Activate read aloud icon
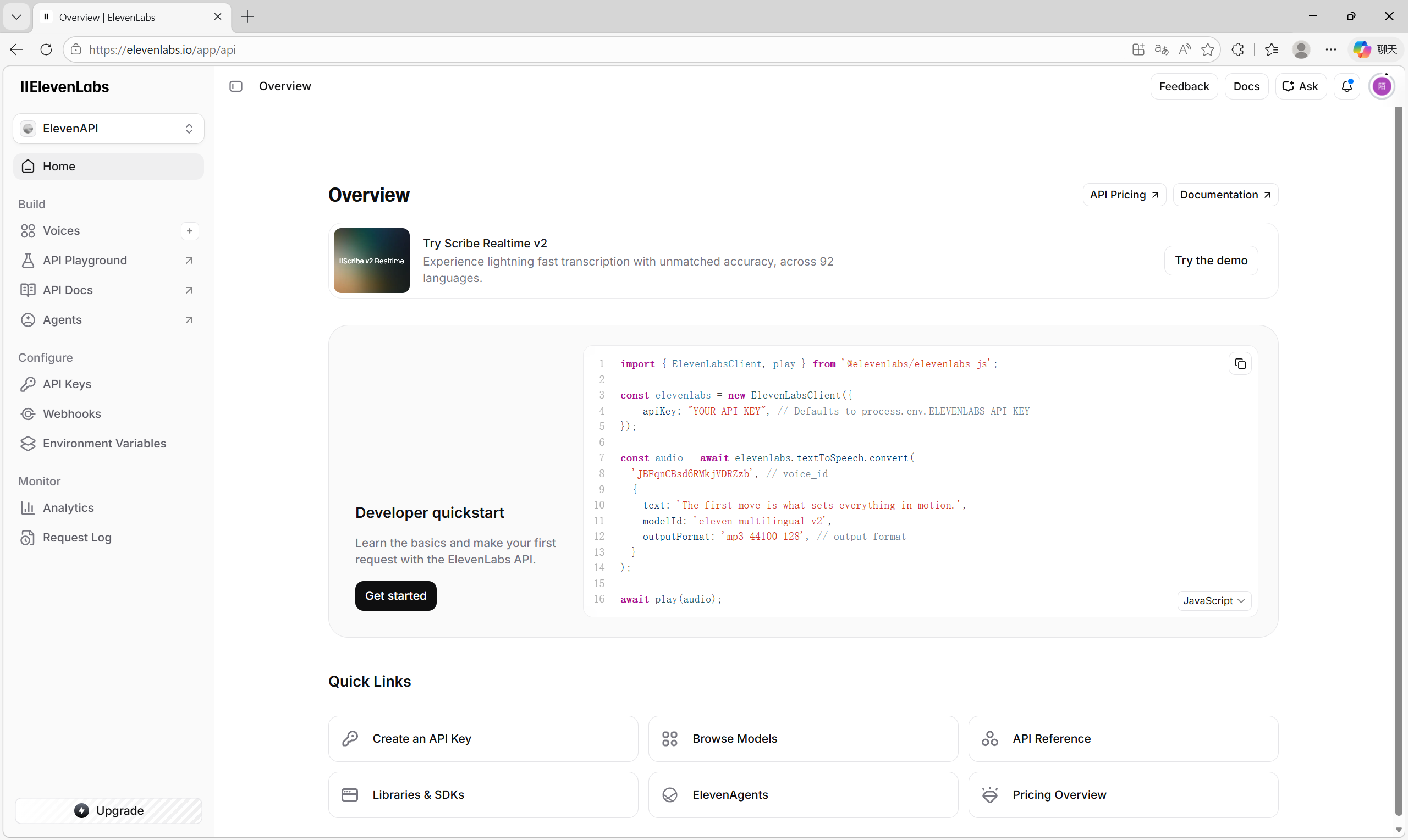Screen dimensions: 1408x840 [1184, 49]
